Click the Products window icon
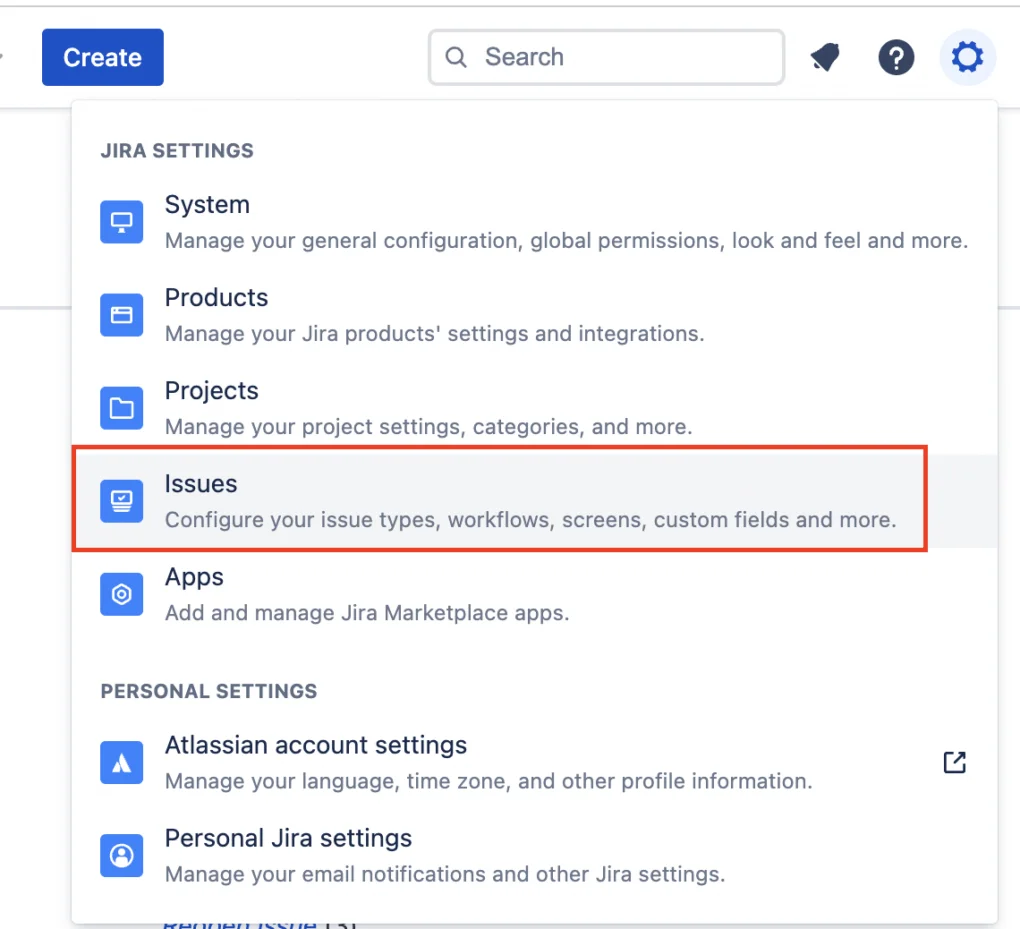1020x929 pixels. (122, 315)
